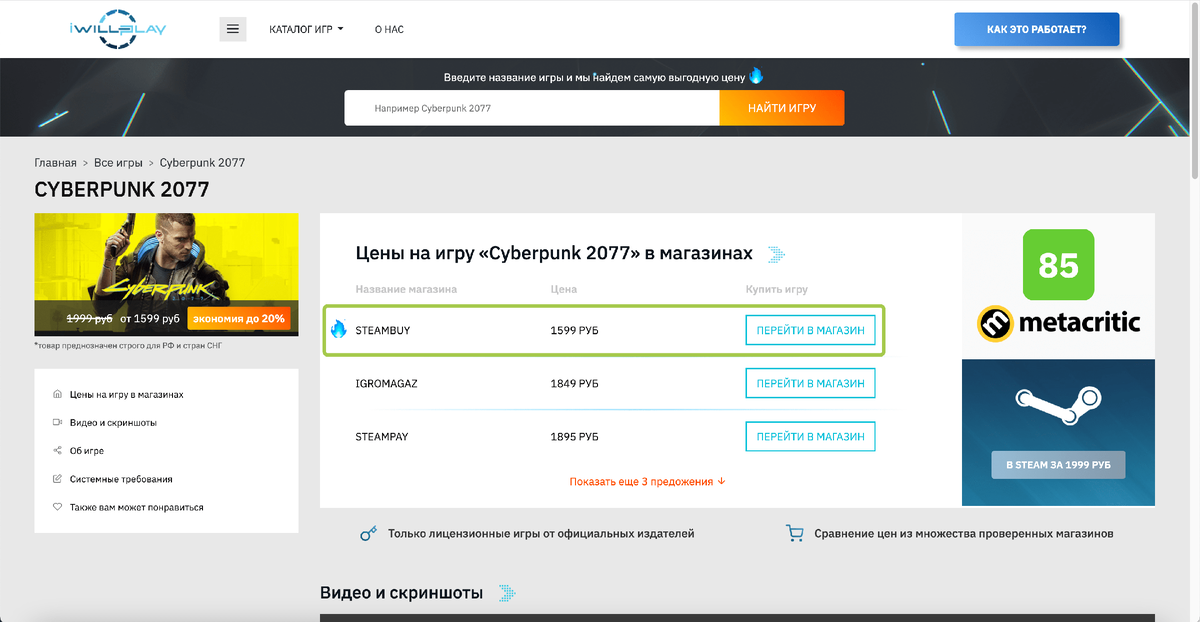Viewport: 1200px width, 622px height.
Task: Go to IGROMAGAZ store via Перейти в магазин
Action: (810, 383)
